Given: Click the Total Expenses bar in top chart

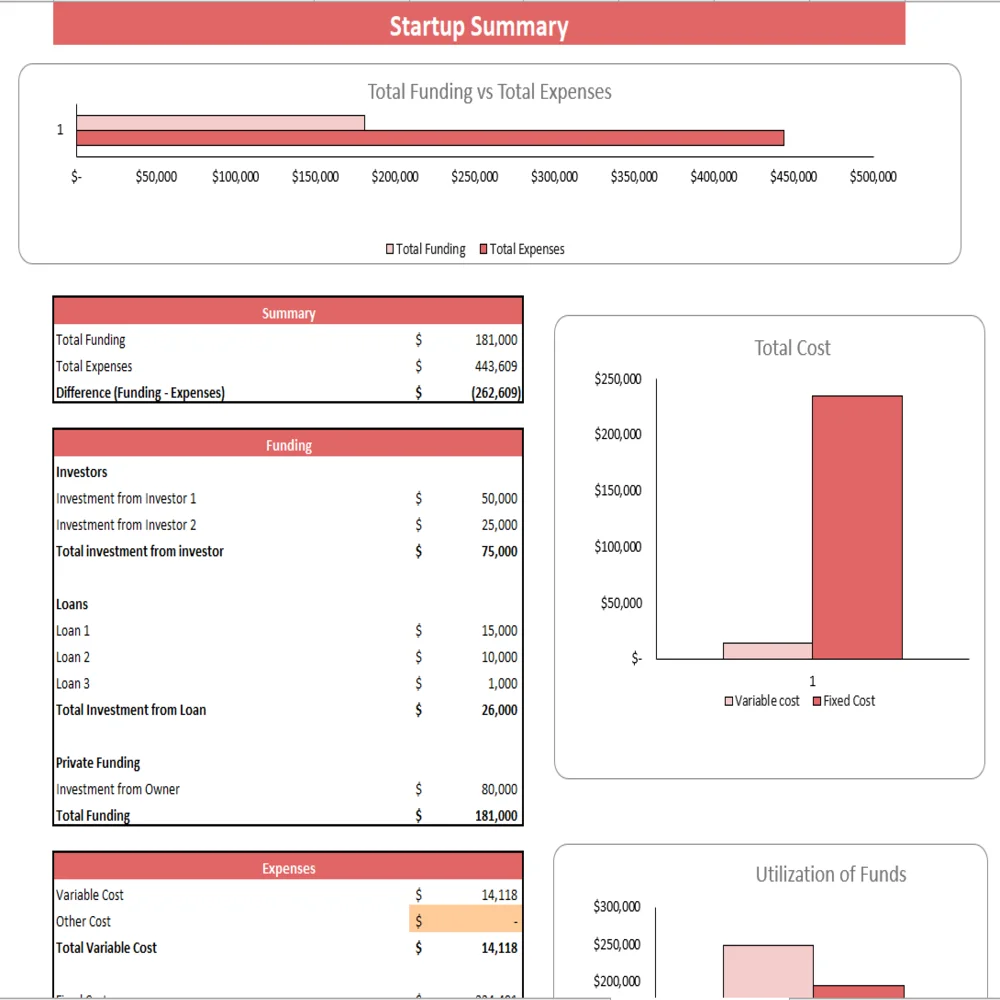Looking at the screenshot, I should click(x=430, y=138).
